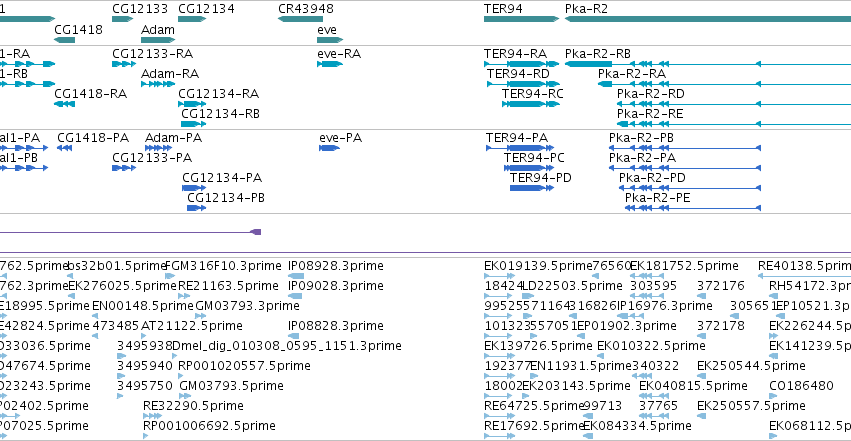Select transcript Pka-R2-RE
The image size is (851, 441).
pos(734,124)
